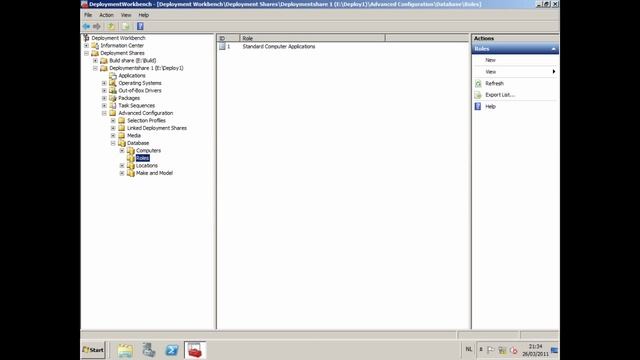640x360 pixels.
Task: Click the Computers database node icon
Action: [x=131, y=151]
